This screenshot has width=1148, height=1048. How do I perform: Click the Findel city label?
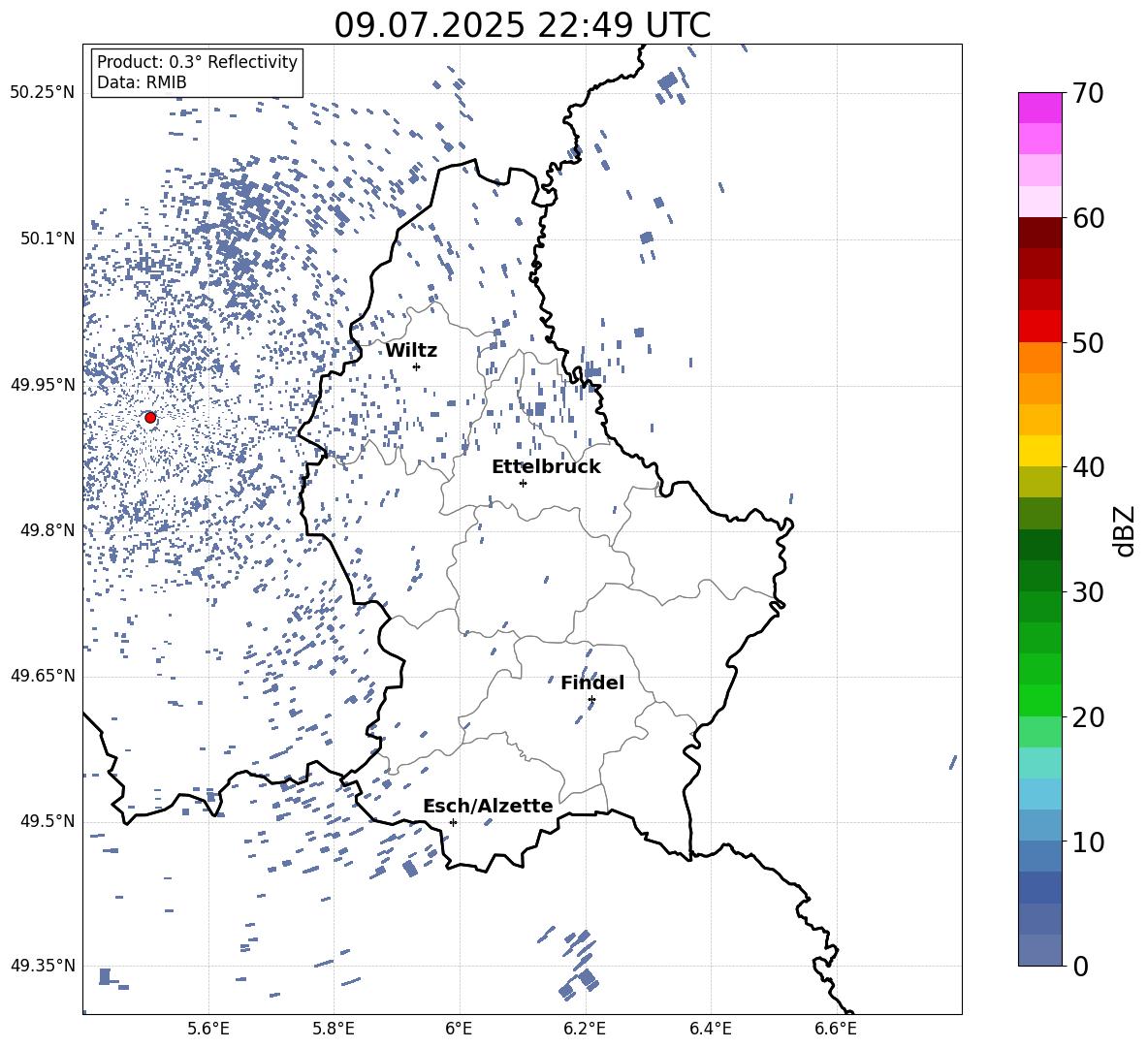coord(592,683)
